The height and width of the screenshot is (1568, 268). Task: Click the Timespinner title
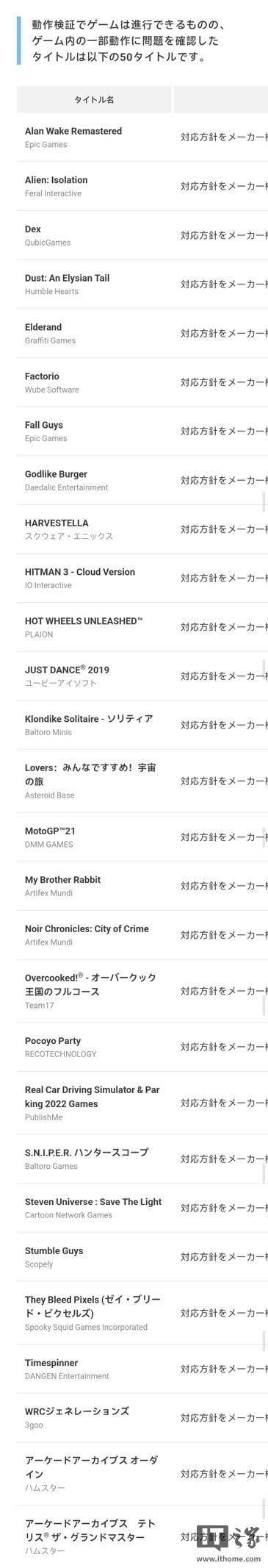(x=51, y=1363)
